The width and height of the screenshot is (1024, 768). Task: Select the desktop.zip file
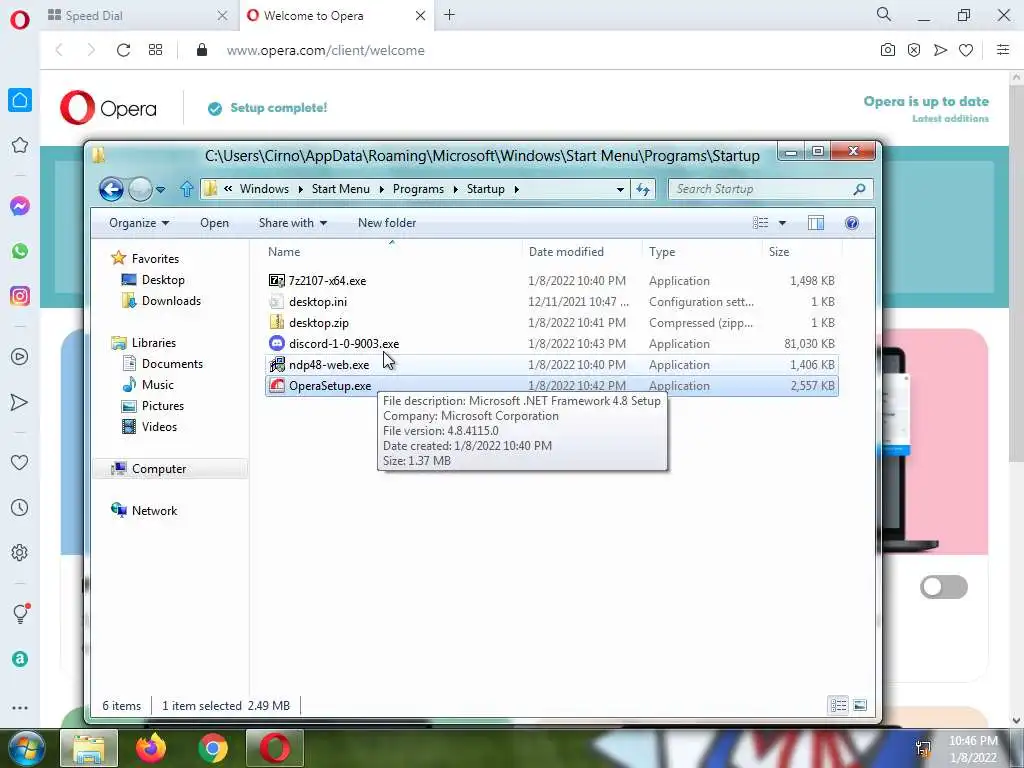(x=552, y=323)
